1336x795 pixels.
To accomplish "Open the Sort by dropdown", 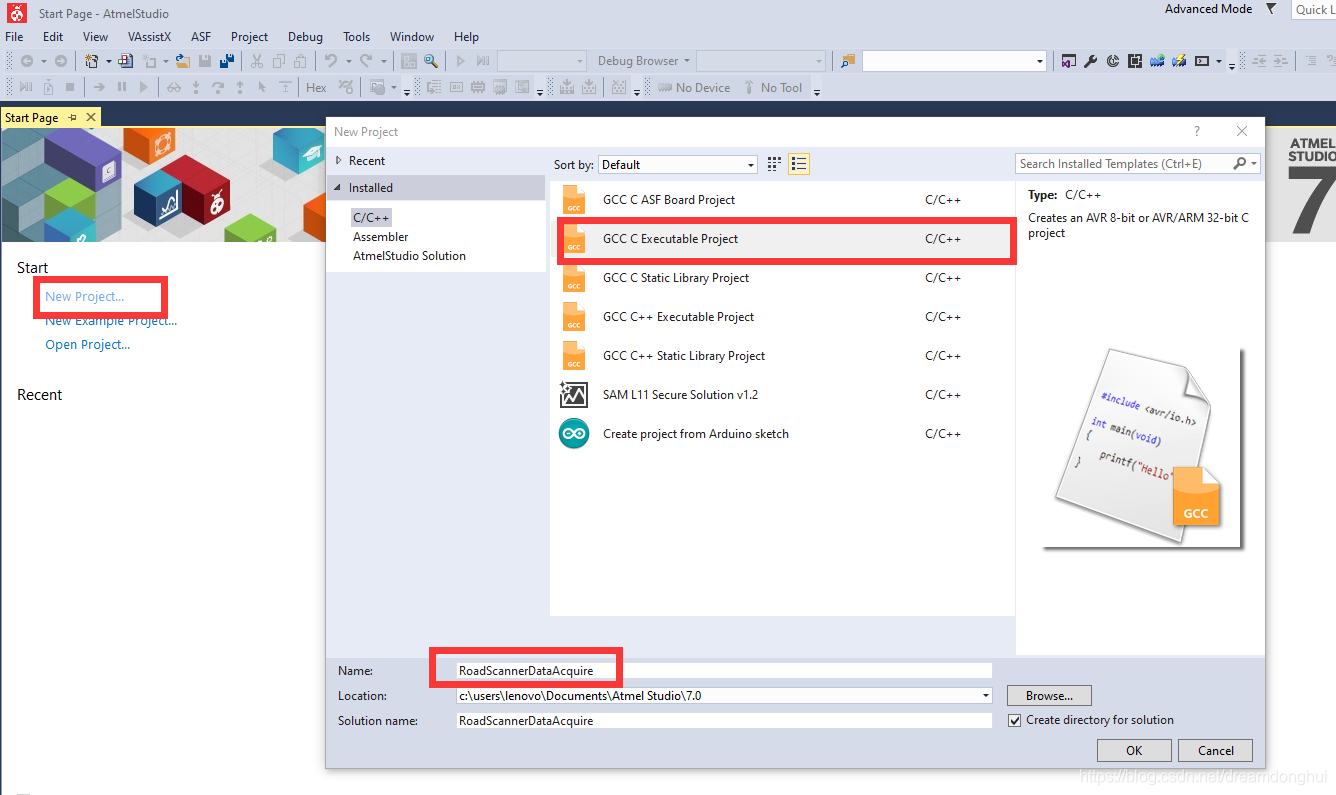I will [679, 165].
